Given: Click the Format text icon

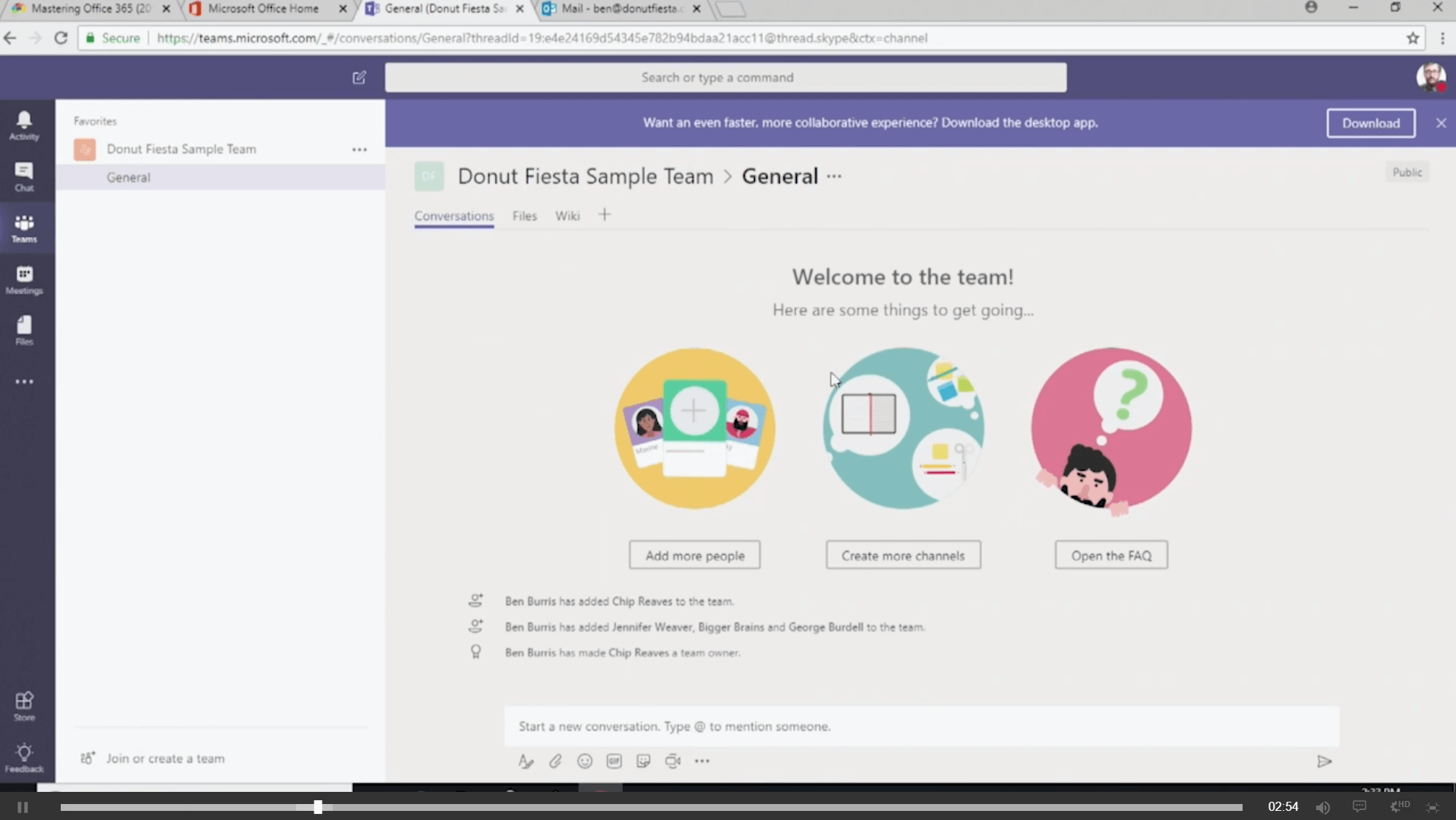Looking at the screenshot, I should (x=526, y=761).
